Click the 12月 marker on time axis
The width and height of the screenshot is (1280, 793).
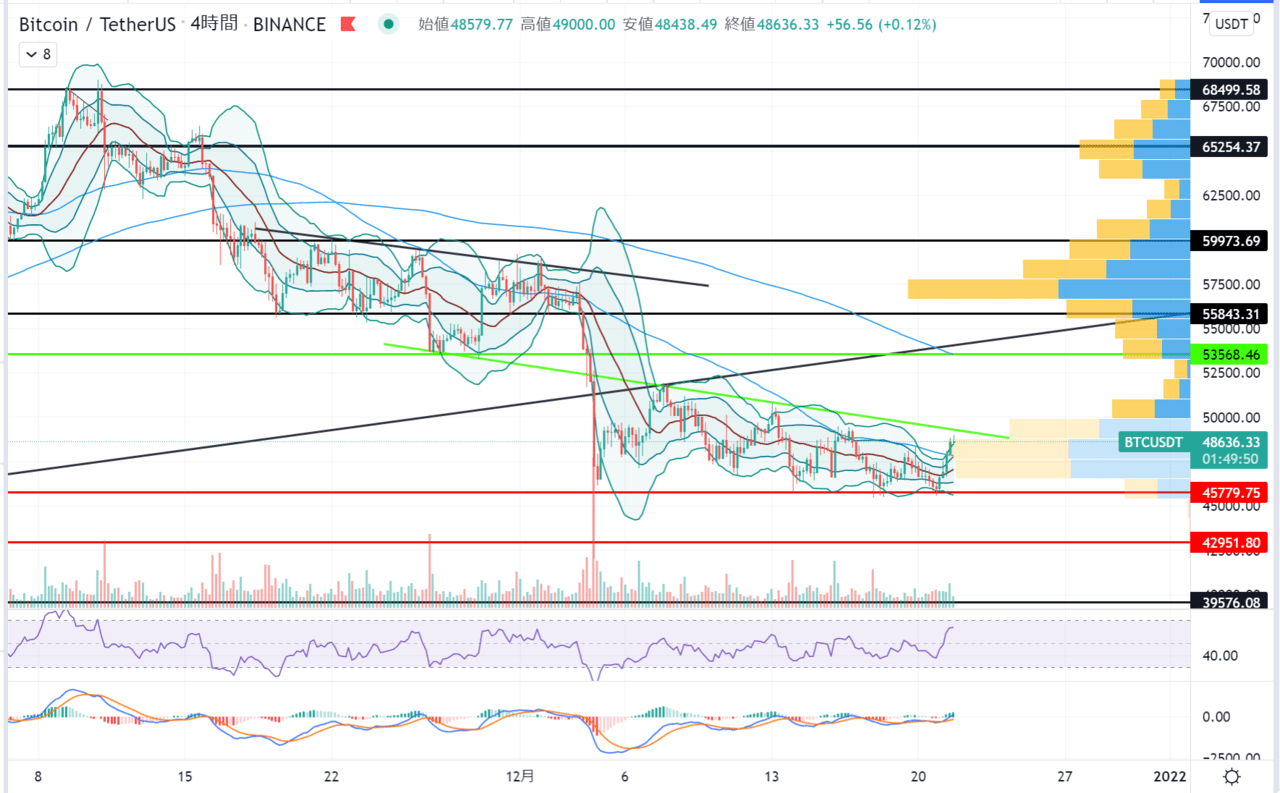tap(520, 776)
